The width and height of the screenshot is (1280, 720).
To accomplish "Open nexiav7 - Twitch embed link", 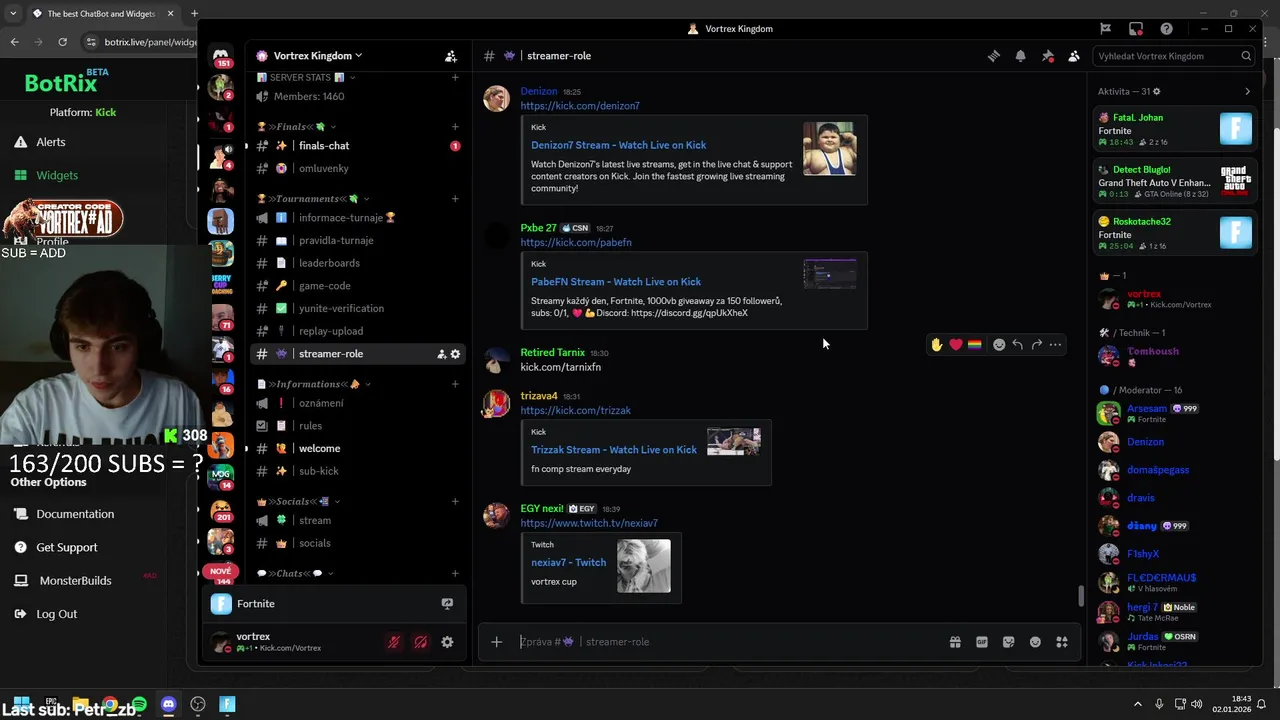I will [x=569, y=563].
